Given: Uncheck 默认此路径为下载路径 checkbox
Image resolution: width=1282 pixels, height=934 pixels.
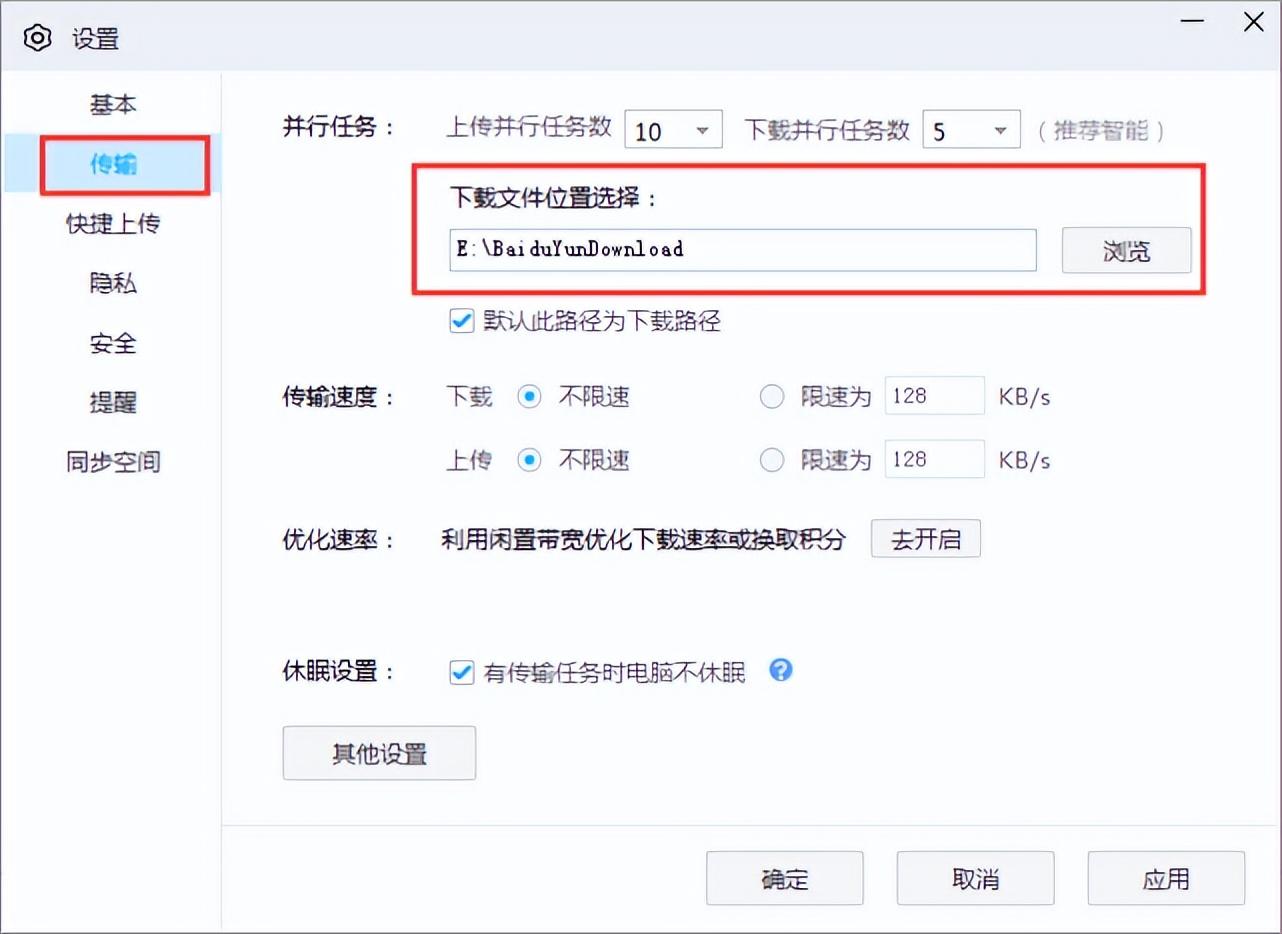Looking at the screenshot, I should coord(461,321).
